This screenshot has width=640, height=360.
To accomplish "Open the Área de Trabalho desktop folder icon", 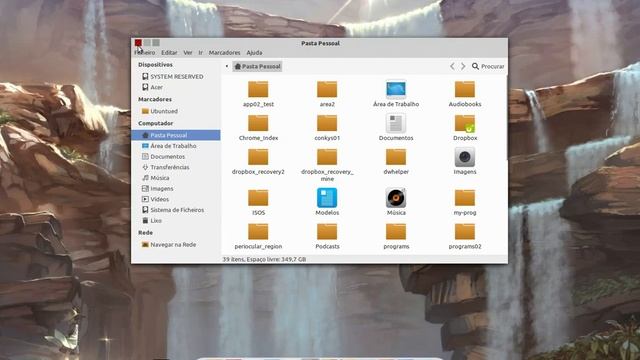I will pyautogui.click(x=396, y=89).
